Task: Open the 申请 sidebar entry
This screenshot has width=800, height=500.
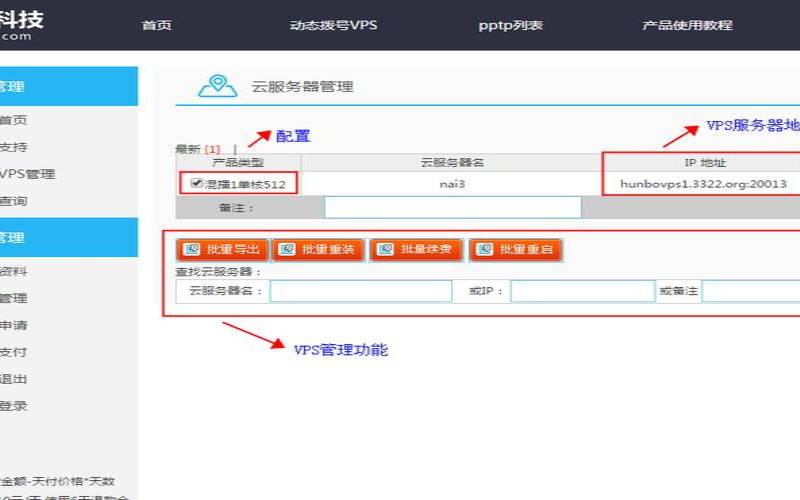Action: [x=13, y=325]
